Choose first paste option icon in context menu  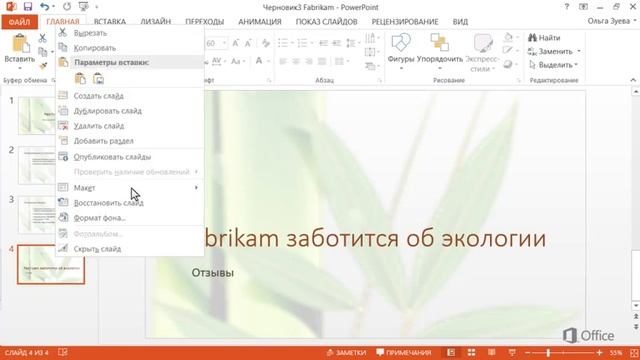(80, 78)
